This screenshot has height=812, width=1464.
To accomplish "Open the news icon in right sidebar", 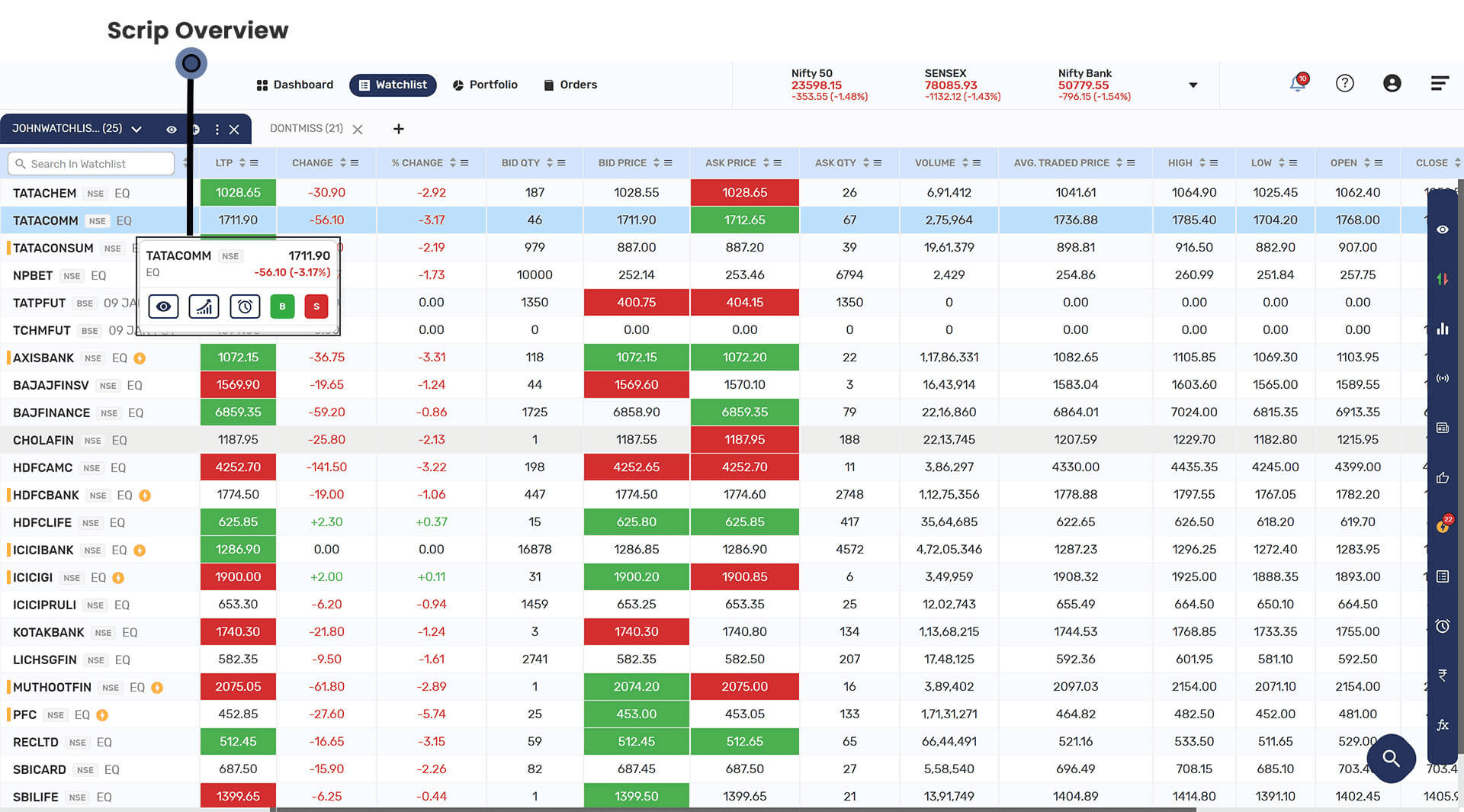I will point(1443,428).
